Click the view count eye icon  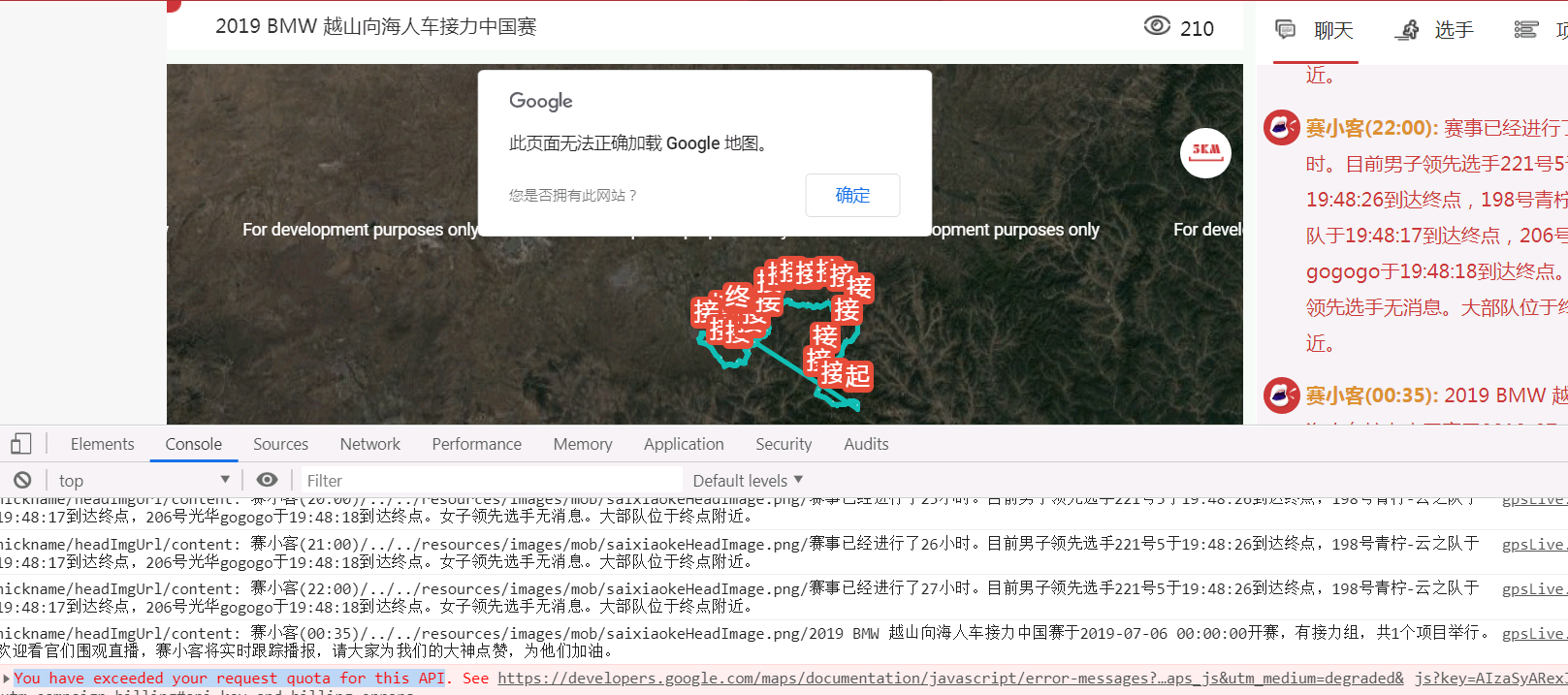pos(1157,26)
